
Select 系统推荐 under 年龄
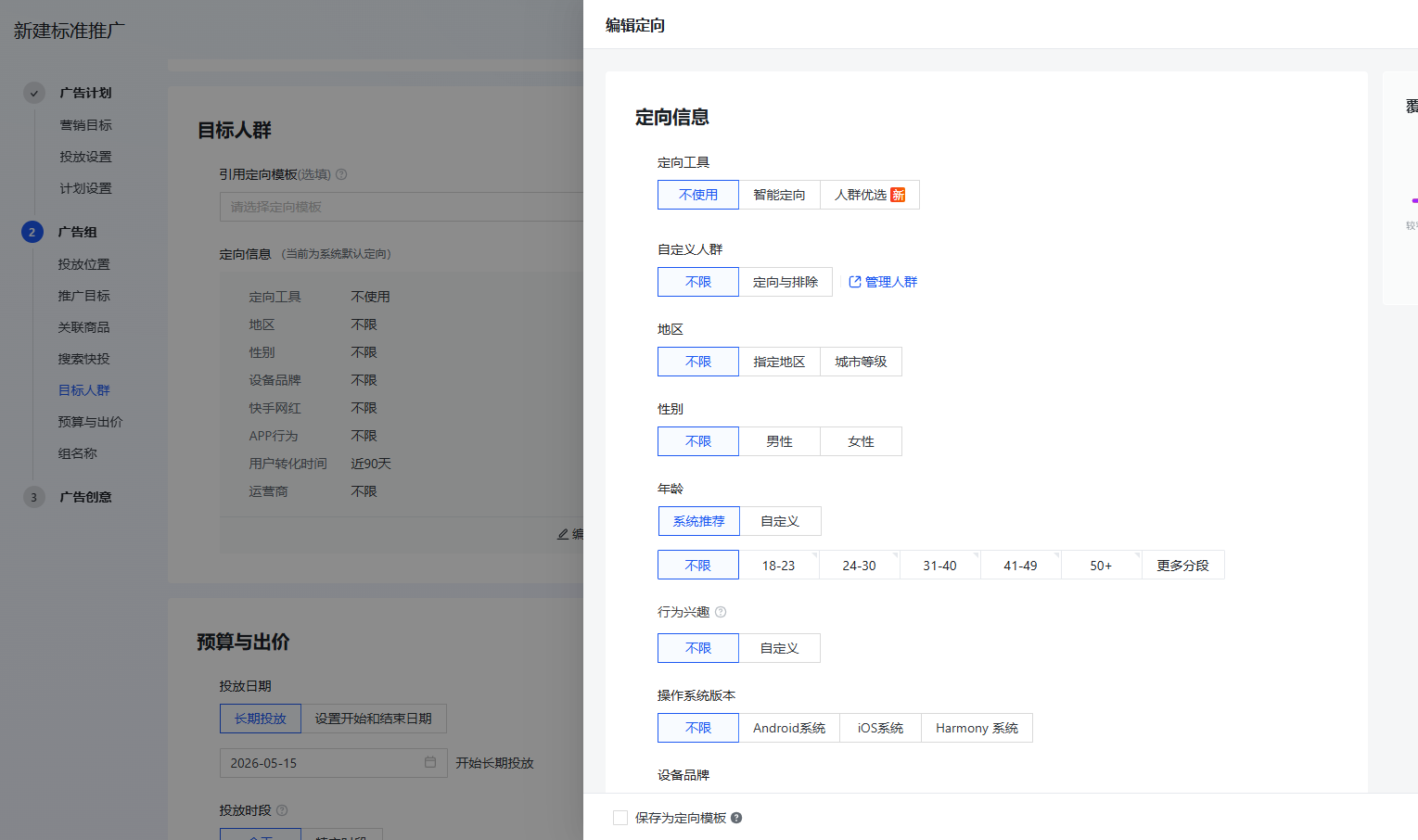pos(699,521)
